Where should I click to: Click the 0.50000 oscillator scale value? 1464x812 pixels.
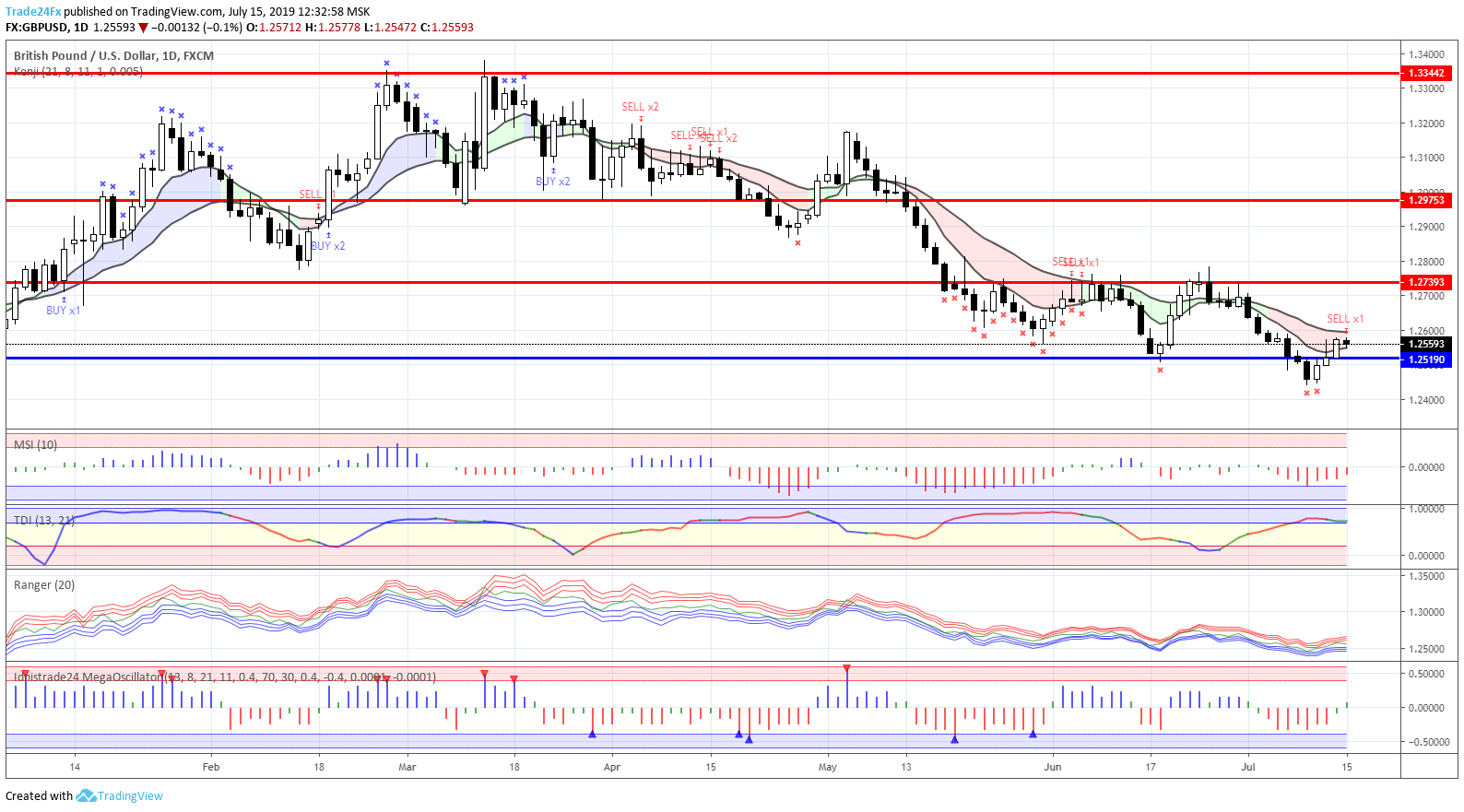(1425, 674)
